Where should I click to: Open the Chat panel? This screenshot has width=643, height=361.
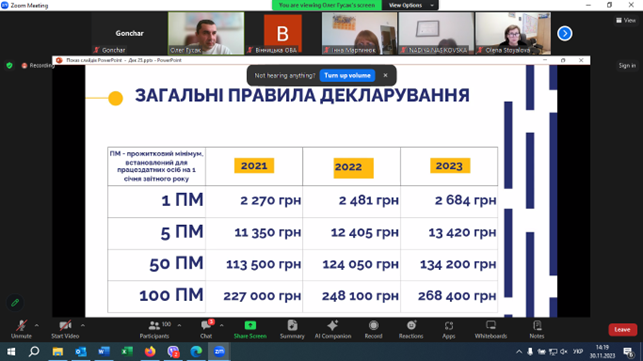tap(206, 329)
